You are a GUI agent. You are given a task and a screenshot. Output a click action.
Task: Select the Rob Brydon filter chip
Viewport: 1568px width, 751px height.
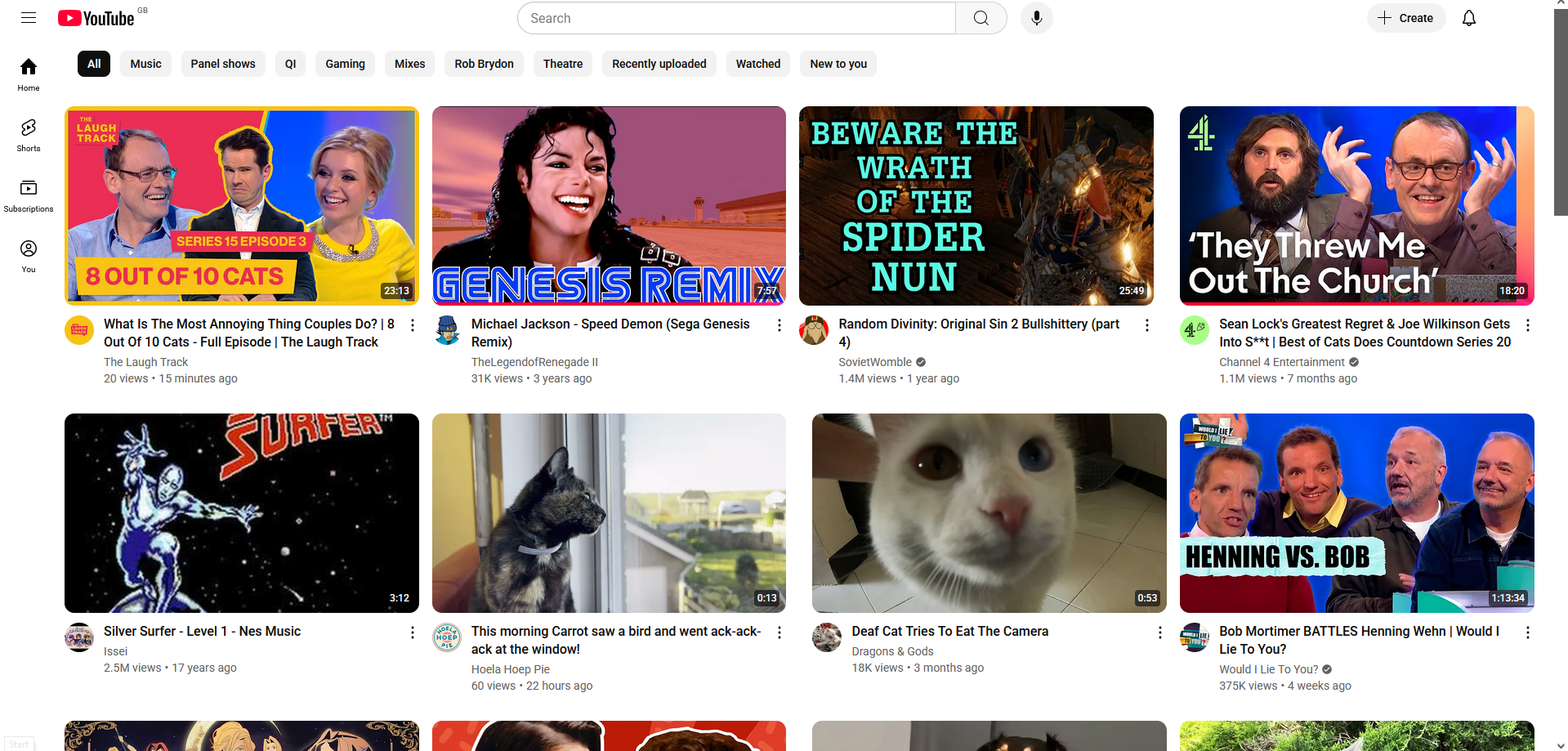484,64
